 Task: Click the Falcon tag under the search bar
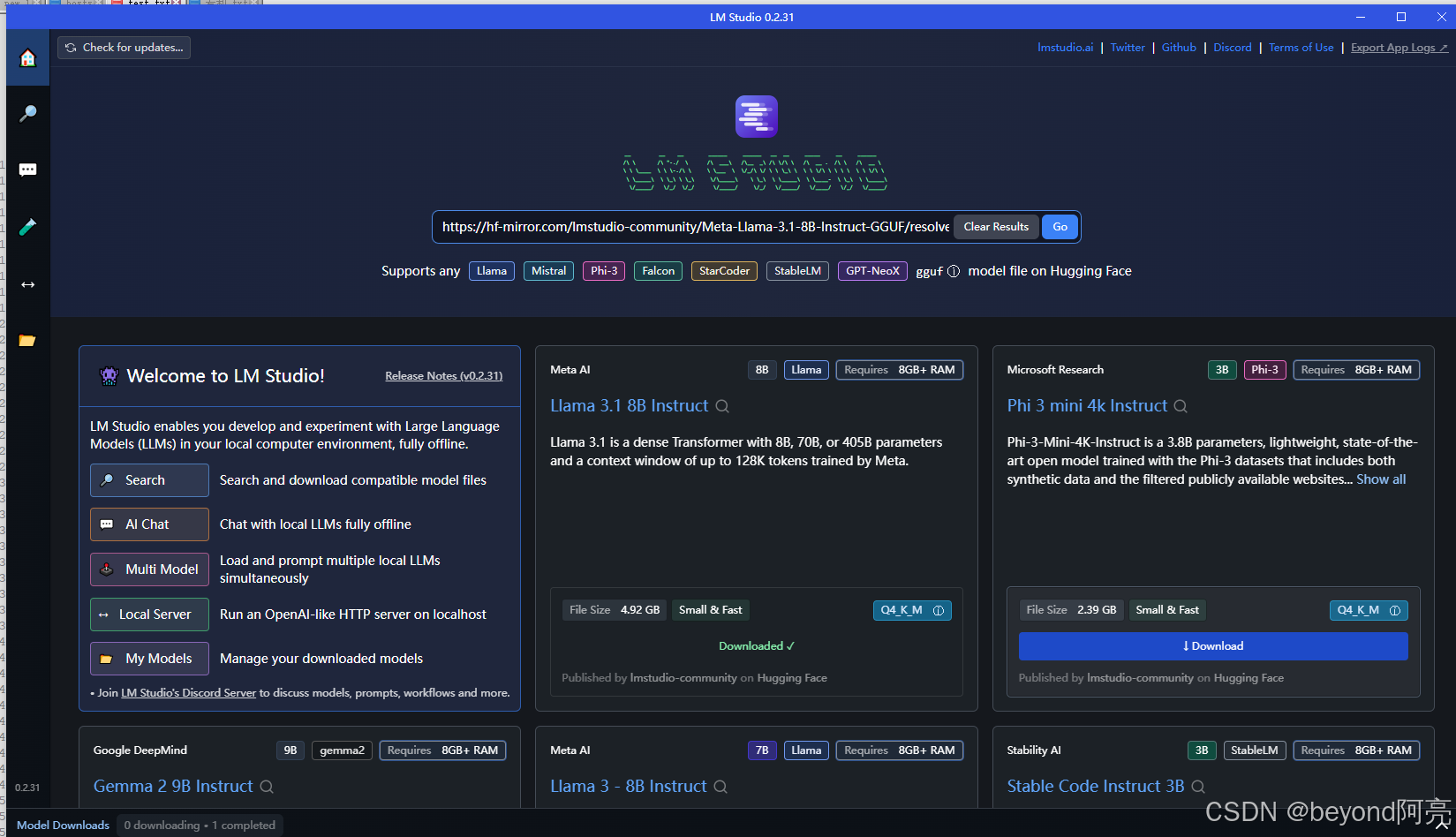(x=658, y=271)
